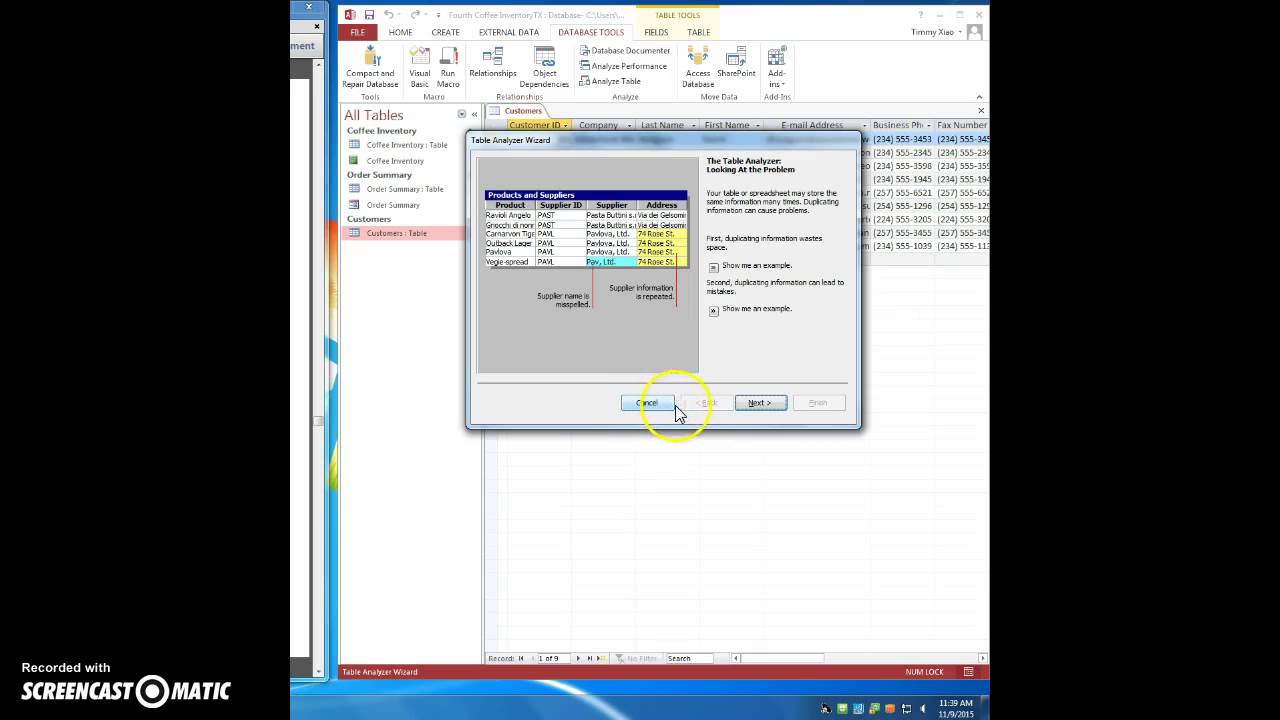Image resolution: width=1280 pixels, height=720 pixels.
Task: Open the Relationships window
Action: [493, 62]
